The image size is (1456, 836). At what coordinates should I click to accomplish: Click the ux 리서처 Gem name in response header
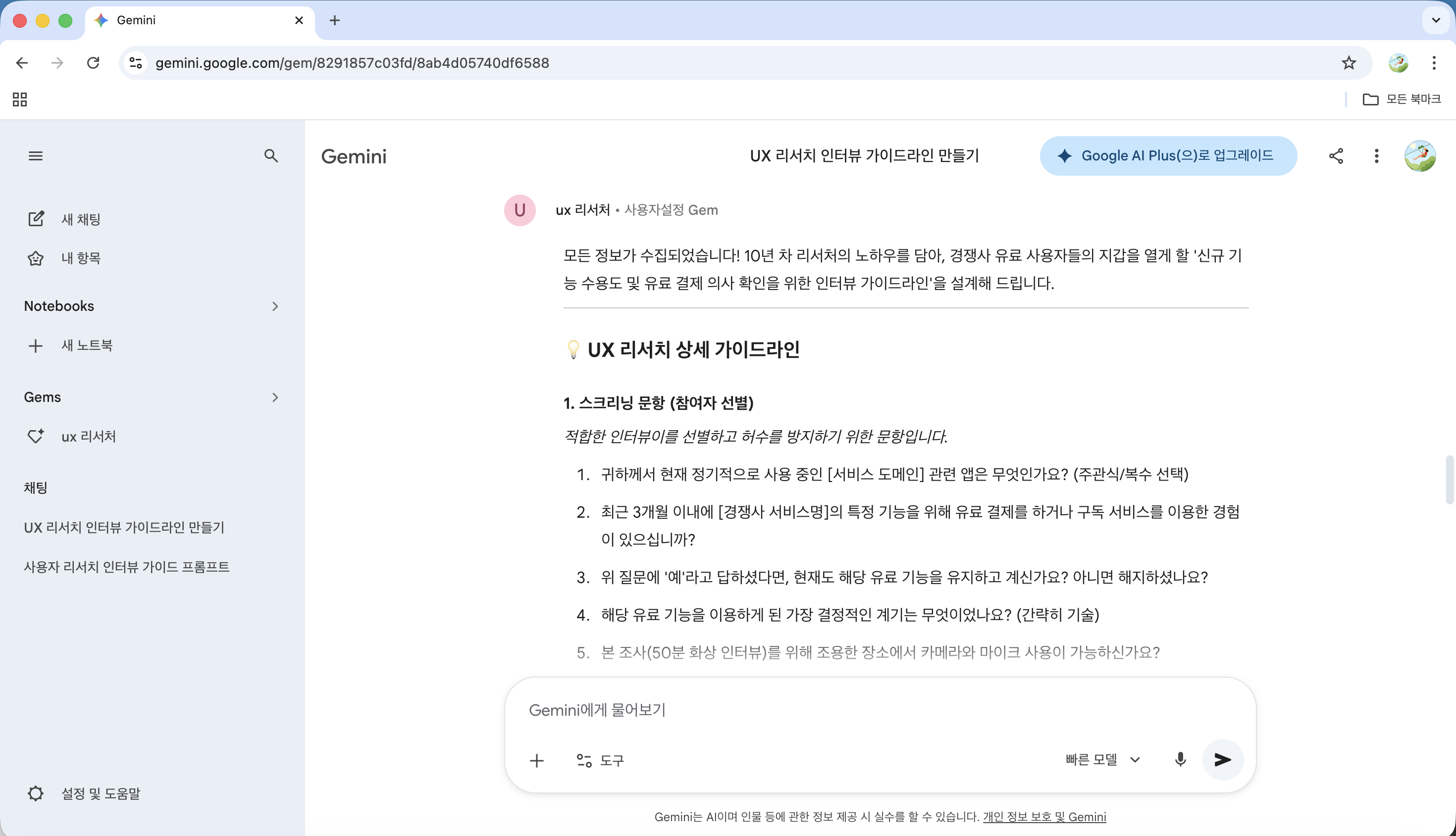pyautogui.click(x=582, y=210)
